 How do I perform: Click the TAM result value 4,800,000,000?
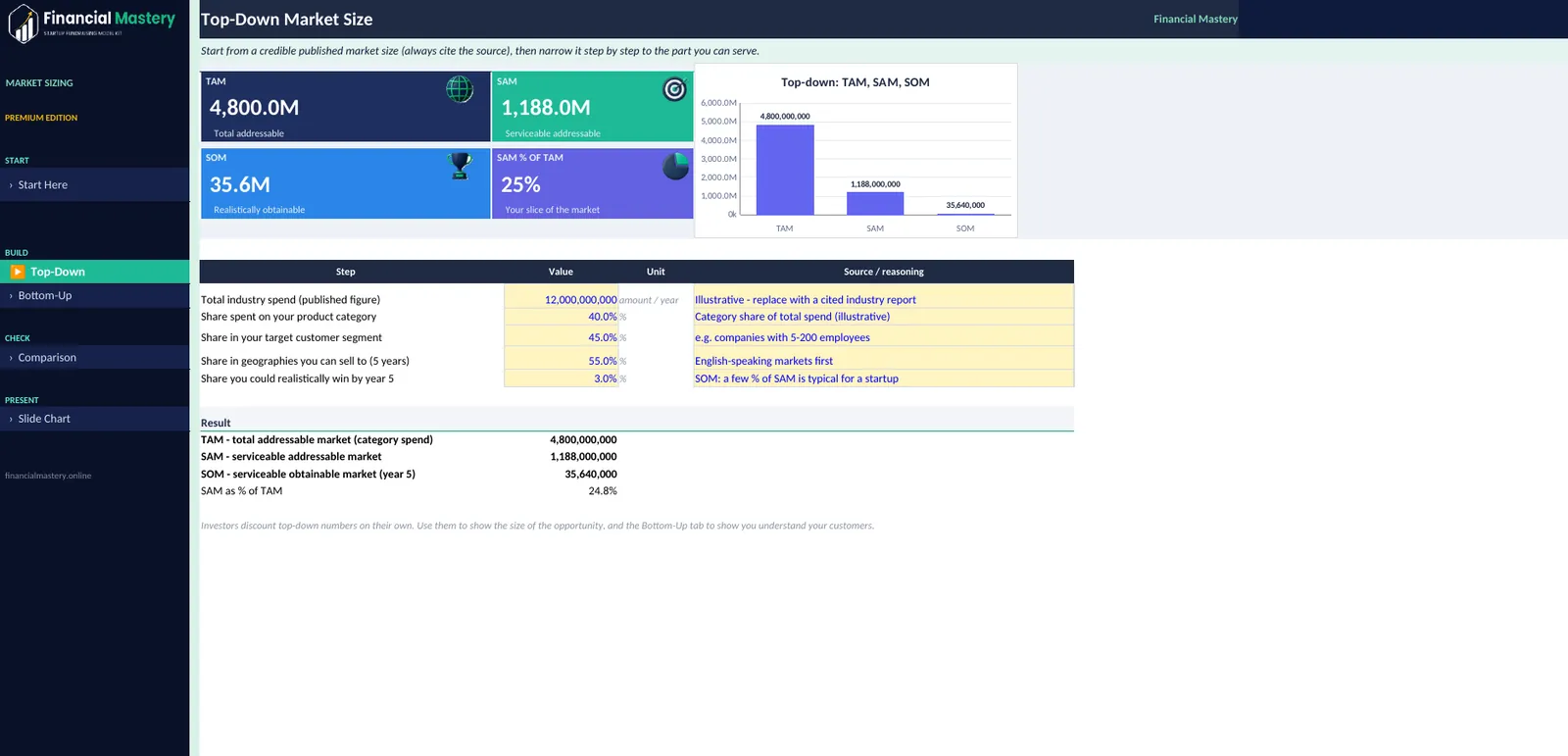(x=583, y=440)
